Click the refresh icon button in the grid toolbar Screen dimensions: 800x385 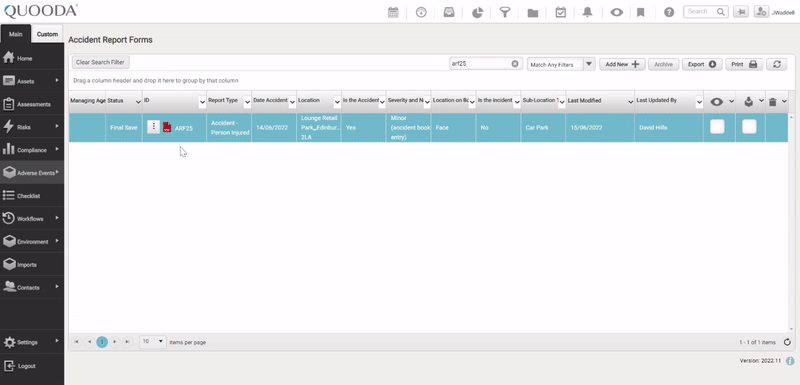[777, 64]
